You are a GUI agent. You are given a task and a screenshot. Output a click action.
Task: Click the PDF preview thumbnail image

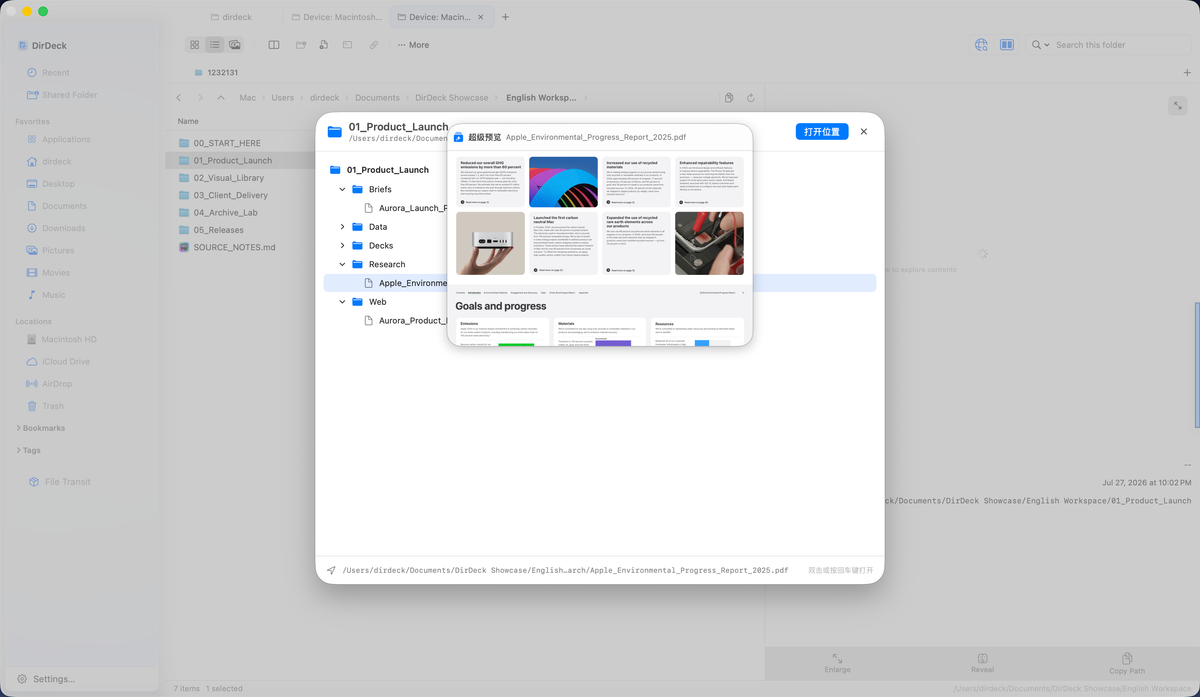coord(600,247)
